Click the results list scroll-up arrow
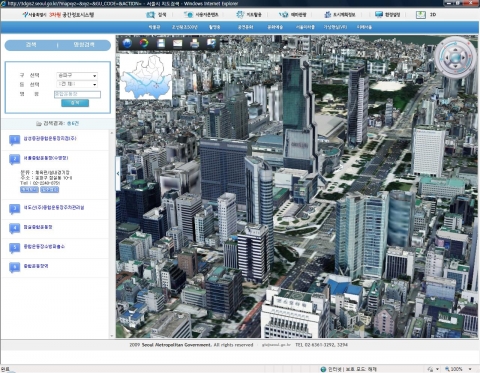480x373 pixels. pos(112,133)
